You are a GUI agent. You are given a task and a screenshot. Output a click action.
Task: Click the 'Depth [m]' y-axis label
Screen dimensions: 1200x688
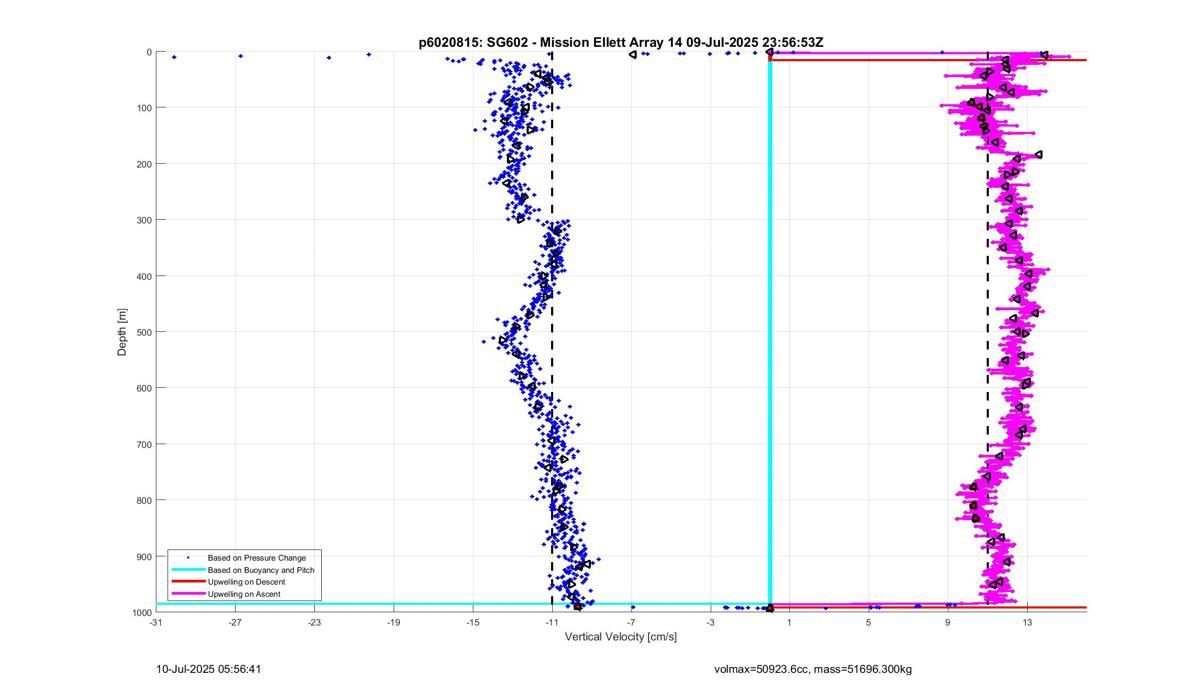coord(122,332)
